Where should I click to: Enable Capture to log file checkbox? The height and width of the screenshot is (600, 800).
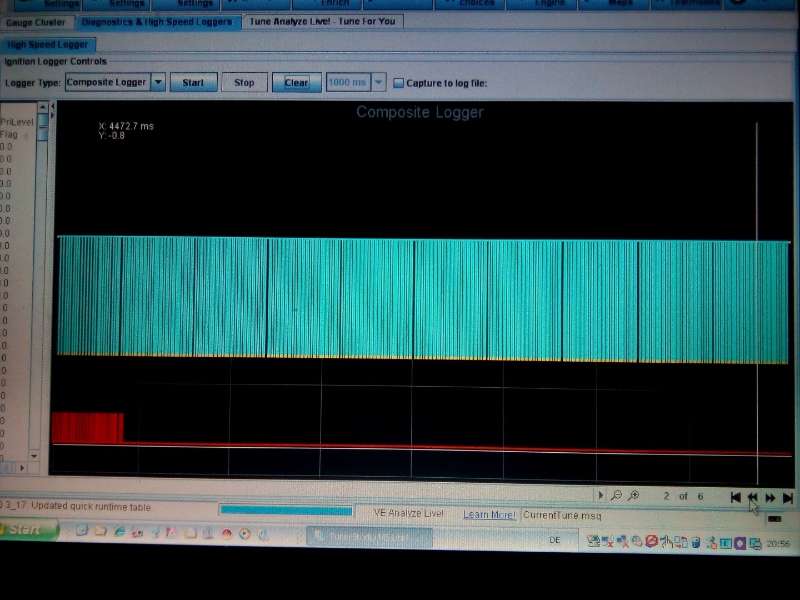pyautogui.click(x=398, y=83)
